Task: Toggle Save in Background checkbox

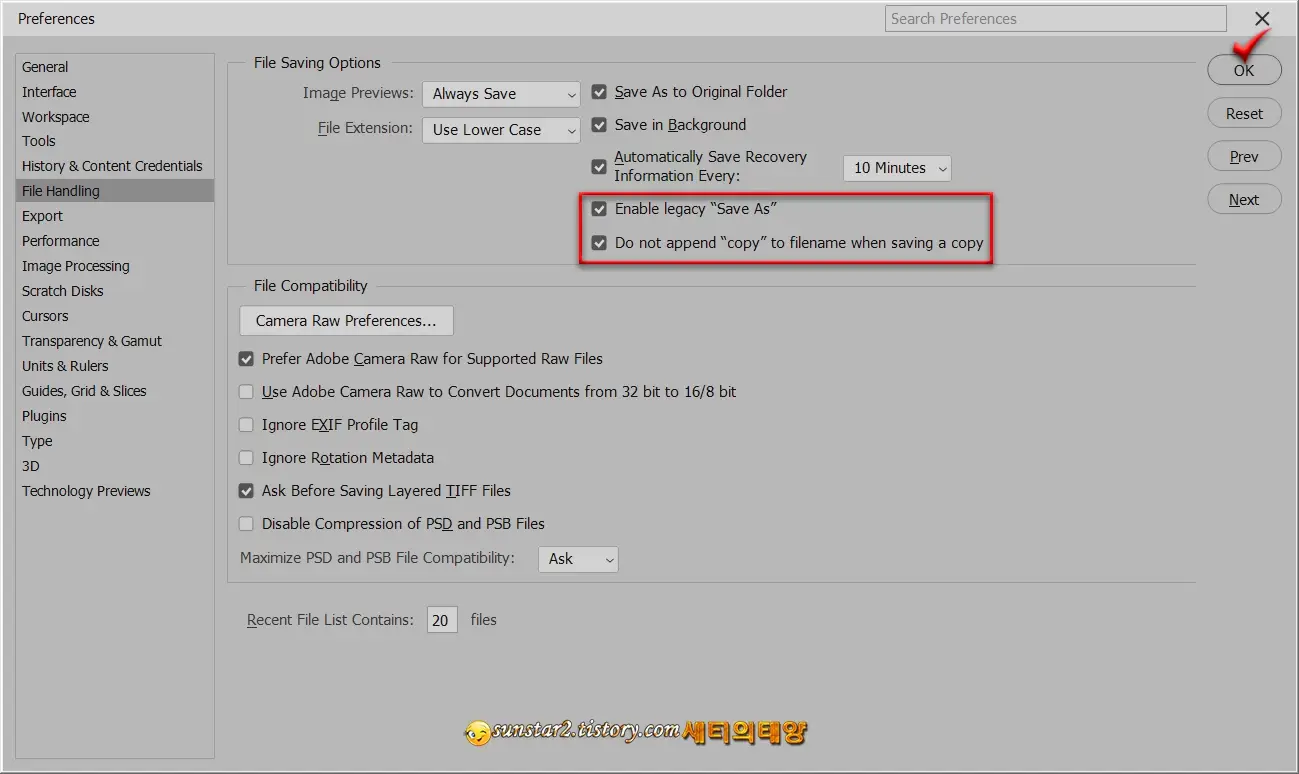Action: pos(599,125)
